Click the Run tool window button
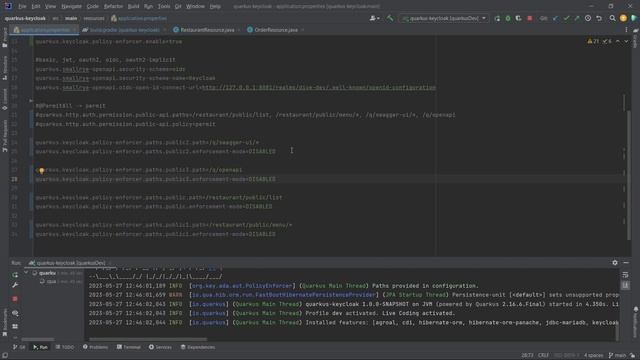The width and height of the screenshot is (640, 360). 40,347
